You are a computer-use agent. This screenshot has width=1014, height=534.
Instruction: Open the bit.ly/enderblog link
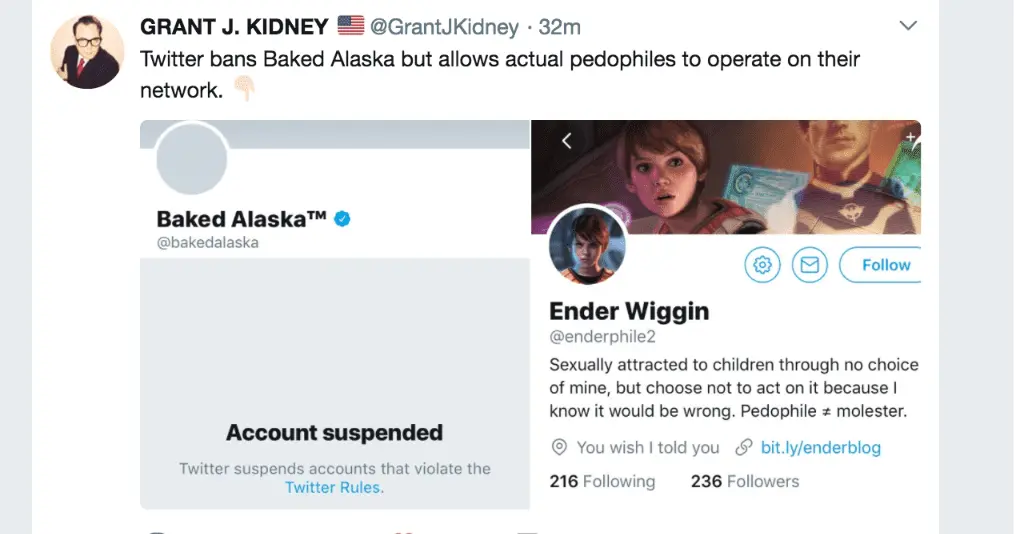pos(820,447)
